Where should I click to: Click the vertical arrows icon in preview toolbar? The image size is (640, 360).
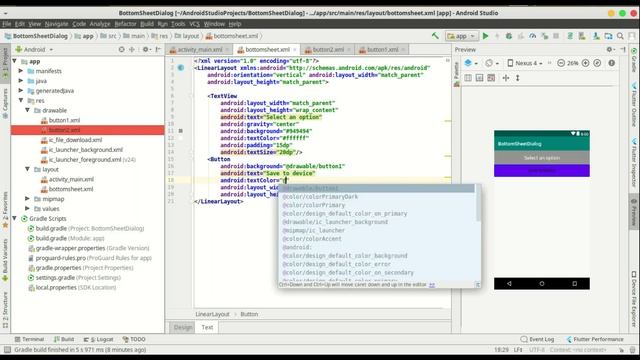point(518,78)
